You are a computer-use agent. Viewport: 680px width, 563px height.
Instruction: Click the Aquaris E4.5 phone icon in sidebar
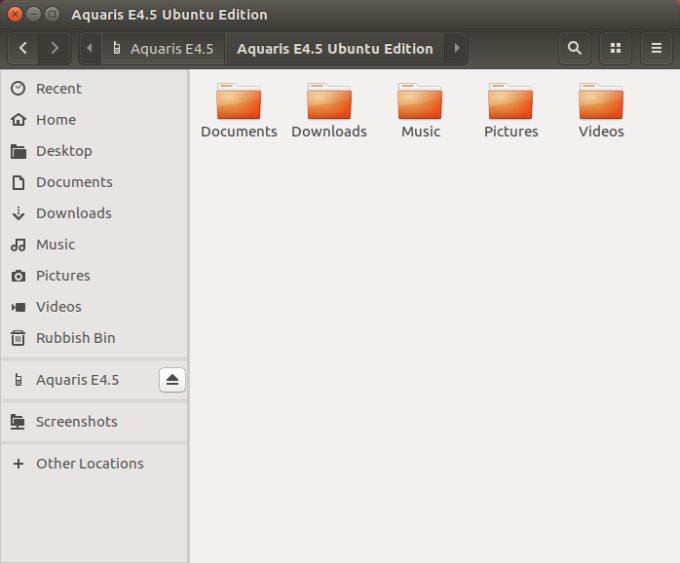coord(18,380)
